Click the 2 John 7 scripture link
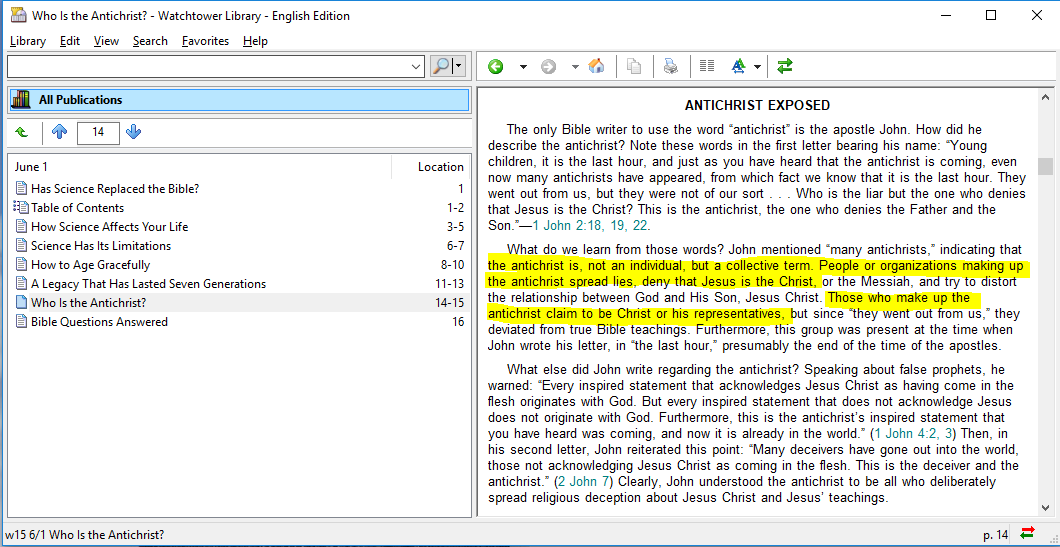Image resolution: width=1060 pixels, height=547 pixels. pyautogui.click(x=584, y=482)
